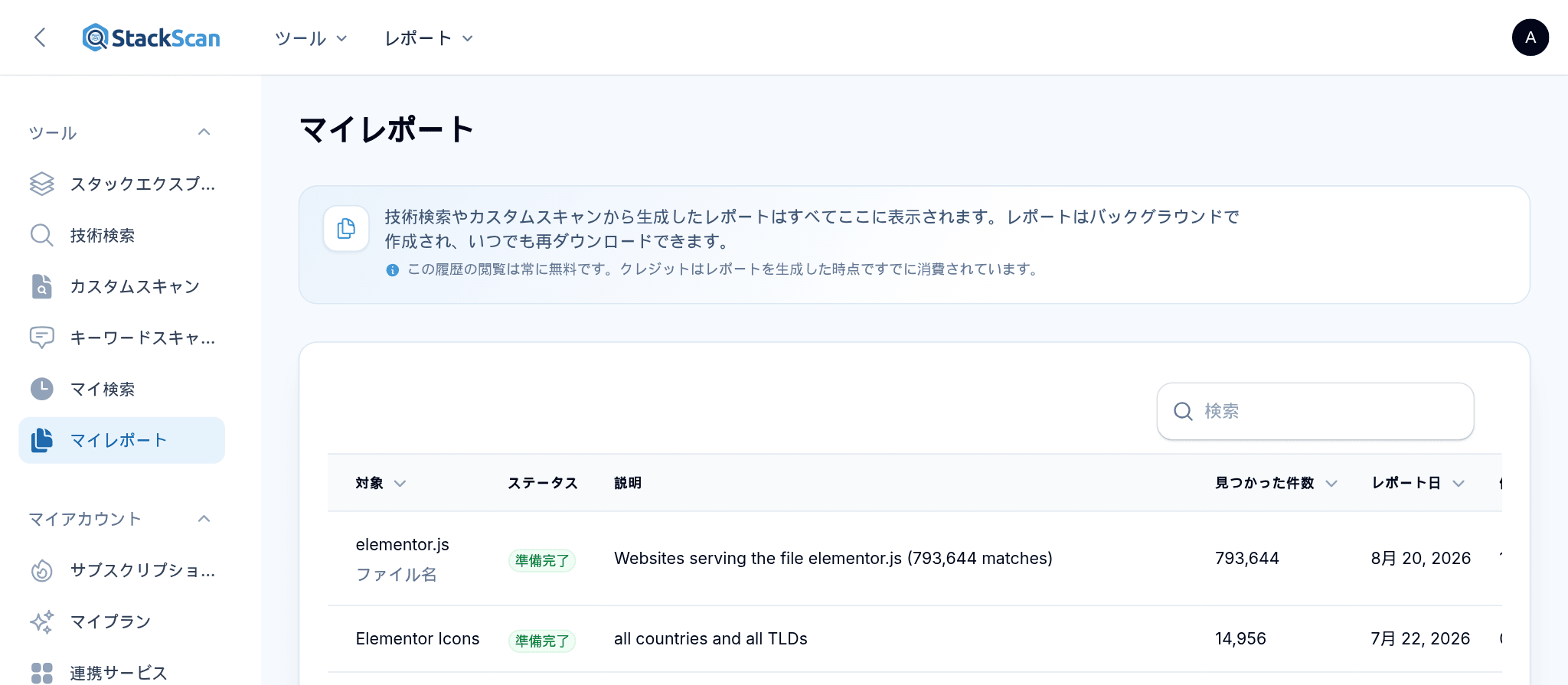Screen dimensions: 1568x685
Task: Click the Elementor Icons target cell
Action: click(x=417, y=638)
